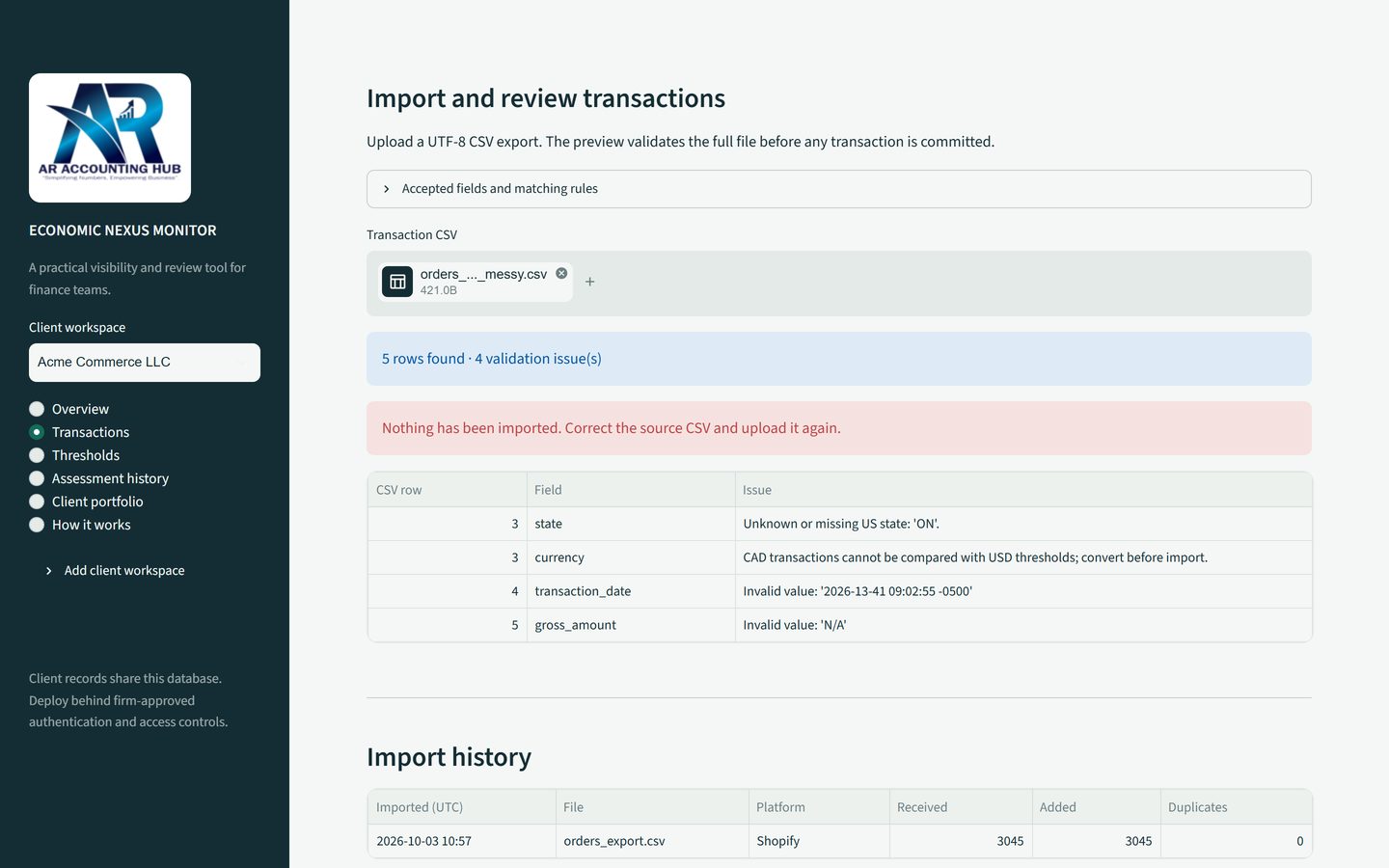Click the orders_export.csv cell in Import history

(652, 841)
